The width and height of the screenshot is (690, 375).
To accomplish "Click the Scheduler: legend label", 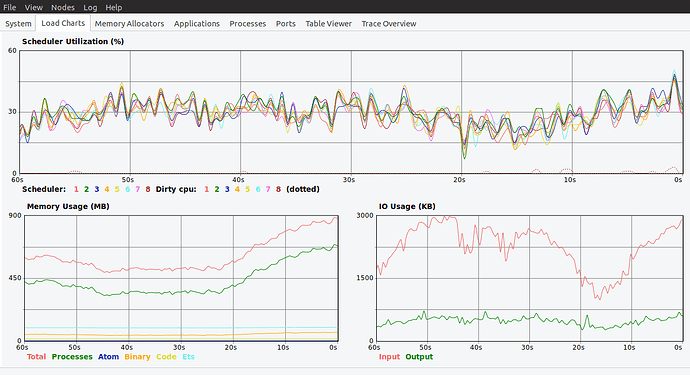I will [44, 189].
